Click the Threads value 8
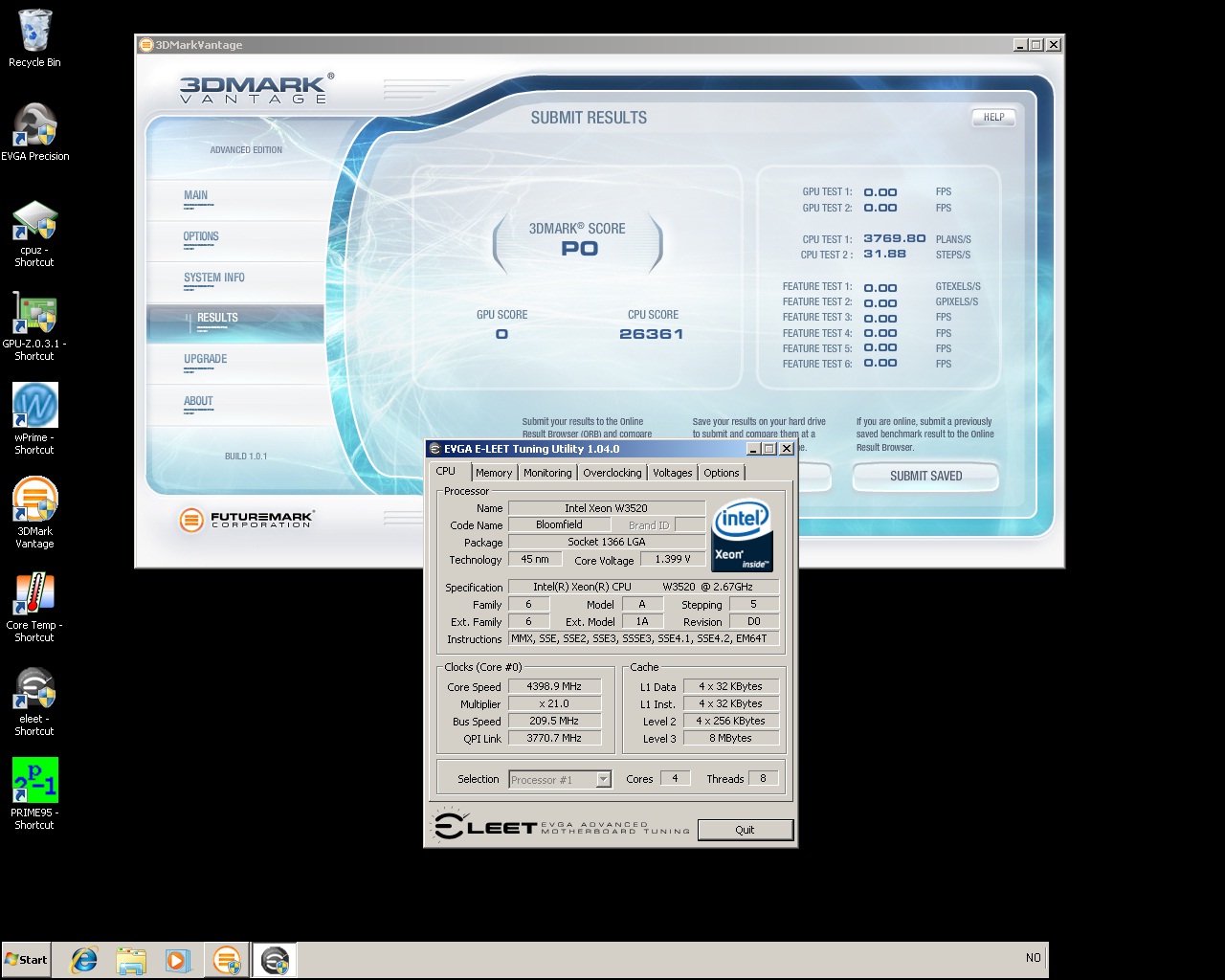Screen dimensions: 1225x980 [x=763, y=778]
